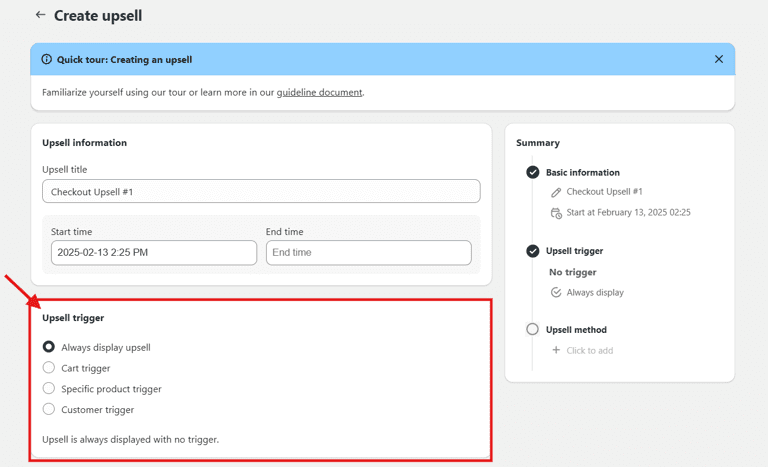Image resolution: width=768 pixels, height=467 pixels.
Task: Click the plus icon to add method
Action: tap(556, 350)
